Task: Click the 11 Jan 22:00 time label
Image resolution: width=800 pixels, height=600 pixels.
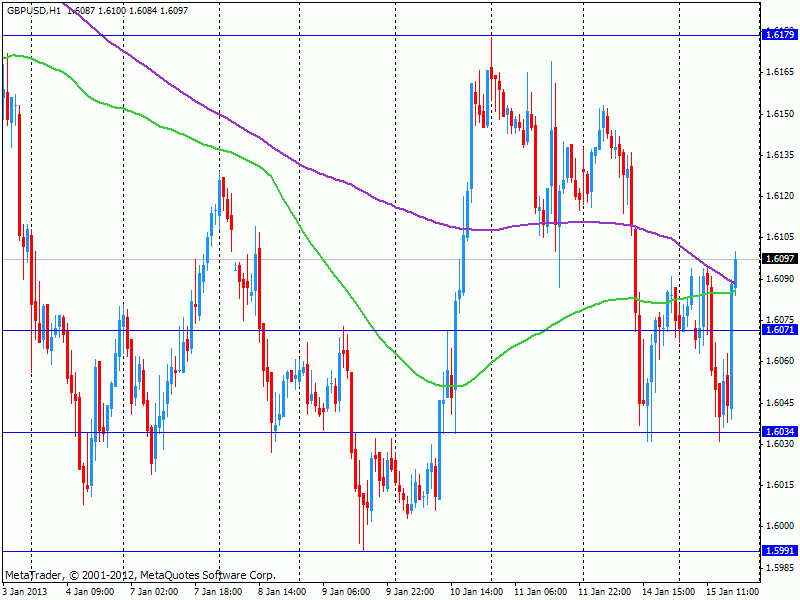Action: [606, 591]
